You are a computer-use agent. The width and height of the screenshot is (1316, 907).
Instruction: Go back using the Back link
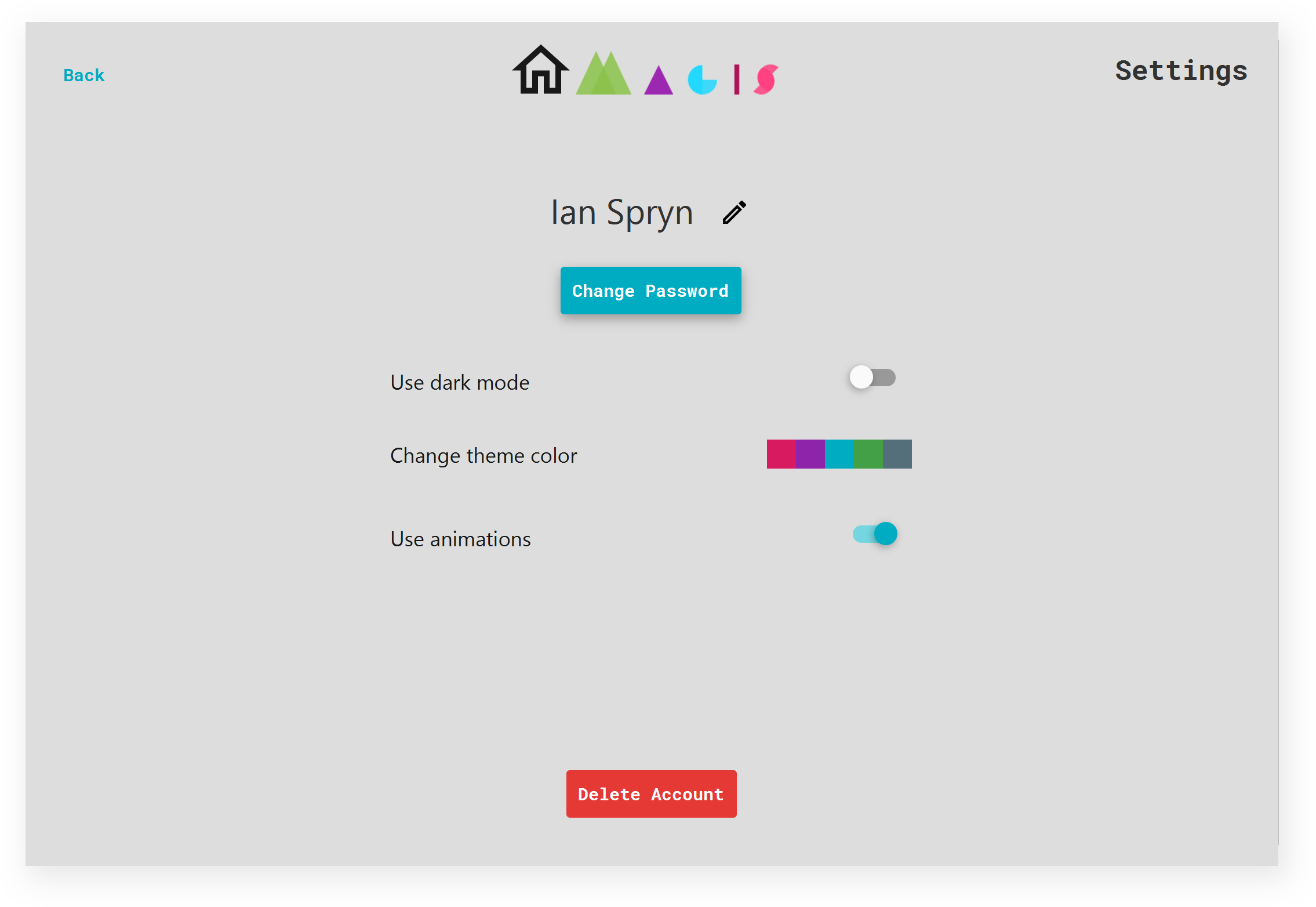(84, 75)
